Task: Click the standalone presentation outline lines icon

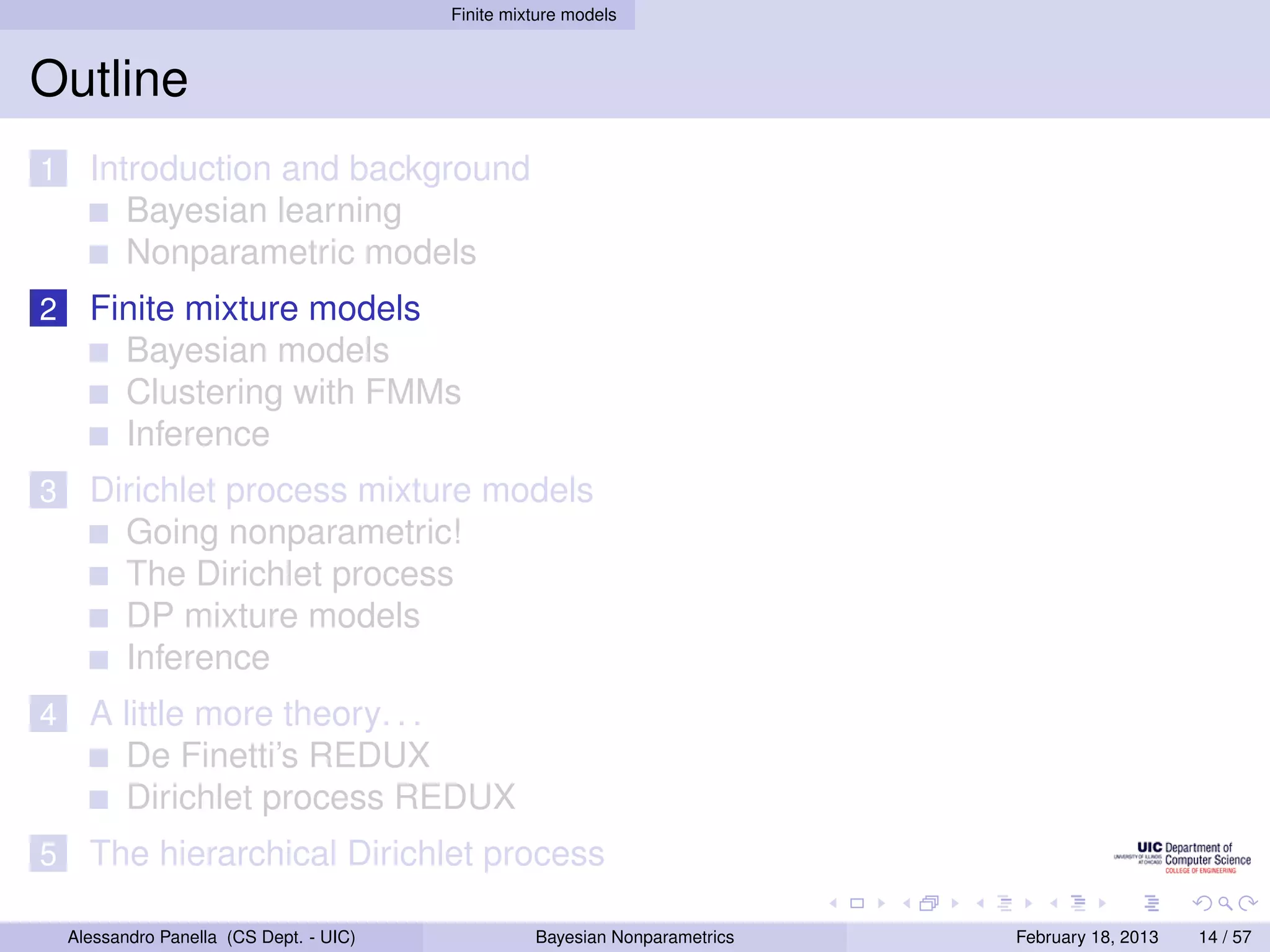Action: pyautogui.click(x=1152, y=904)
